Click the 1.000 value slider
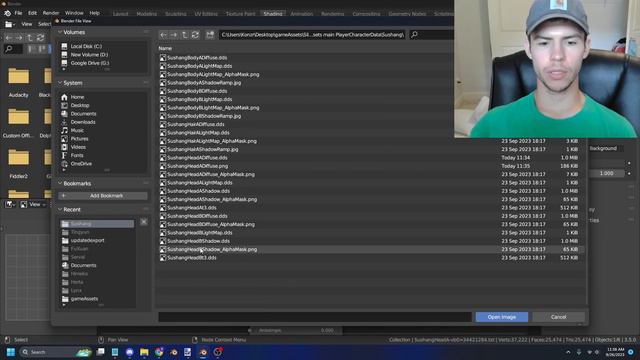Image resolution: width=640 pixels, height=360 pixels. [607, 173]
